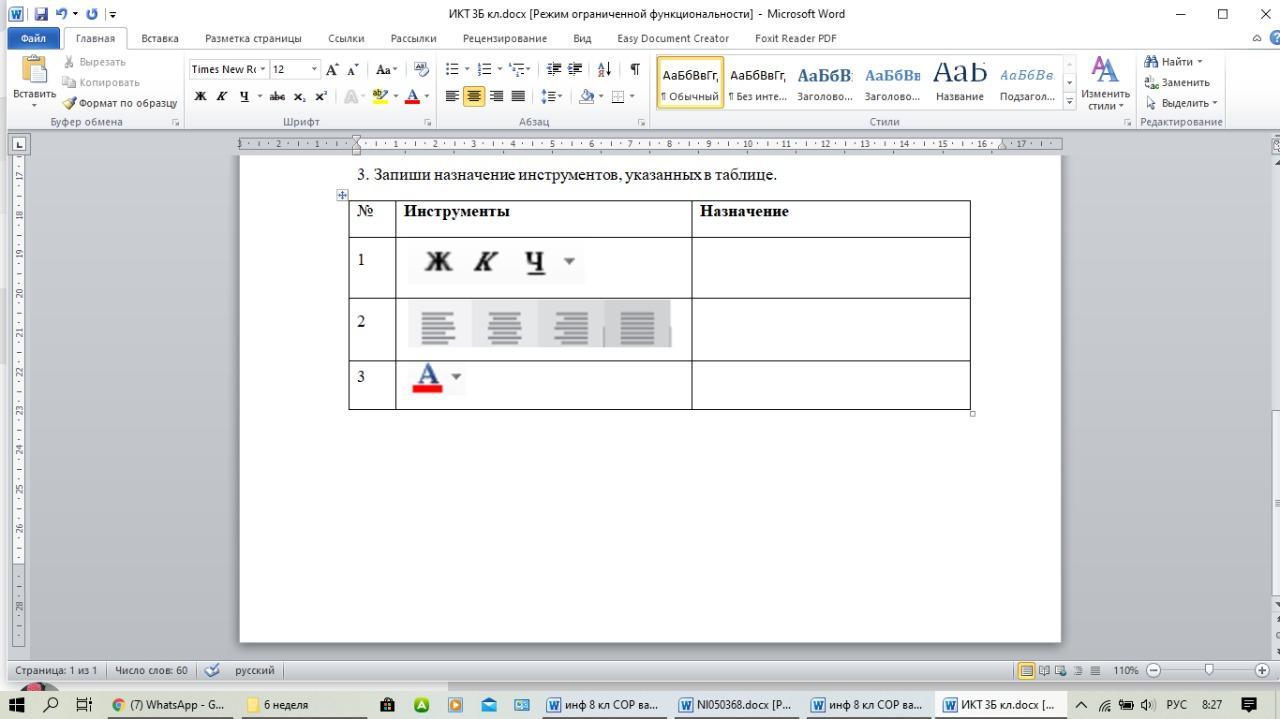Click the spell check icon in status bar
Screen dimensions: 1280x719
click(211, 670)
